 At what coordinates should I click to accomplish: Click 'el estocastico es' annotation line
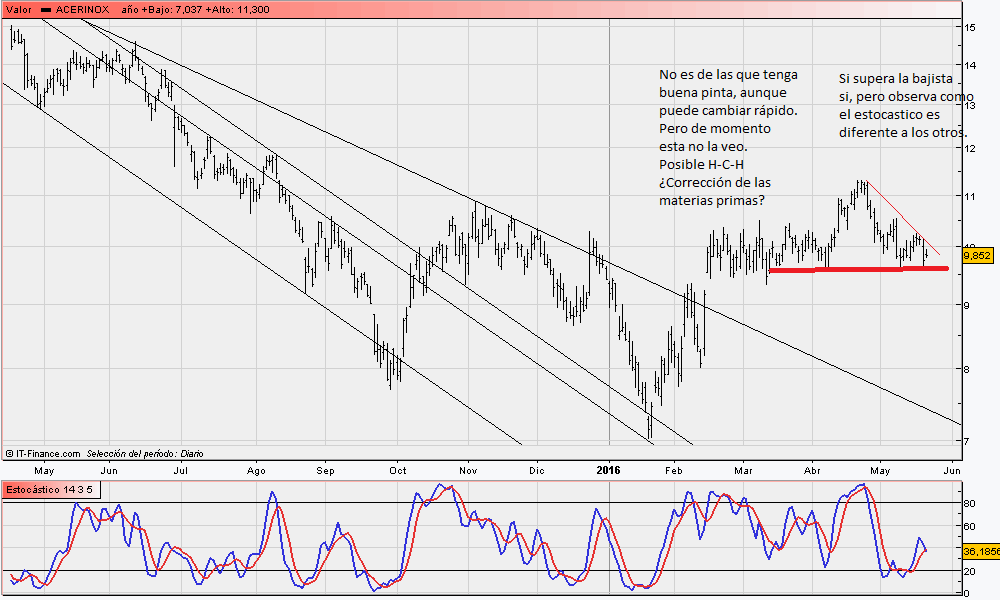coord(889,115)
